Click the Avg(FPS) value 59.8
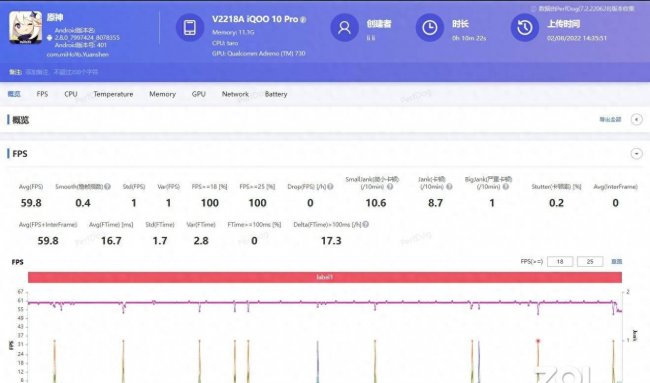 tap(31, 203)
